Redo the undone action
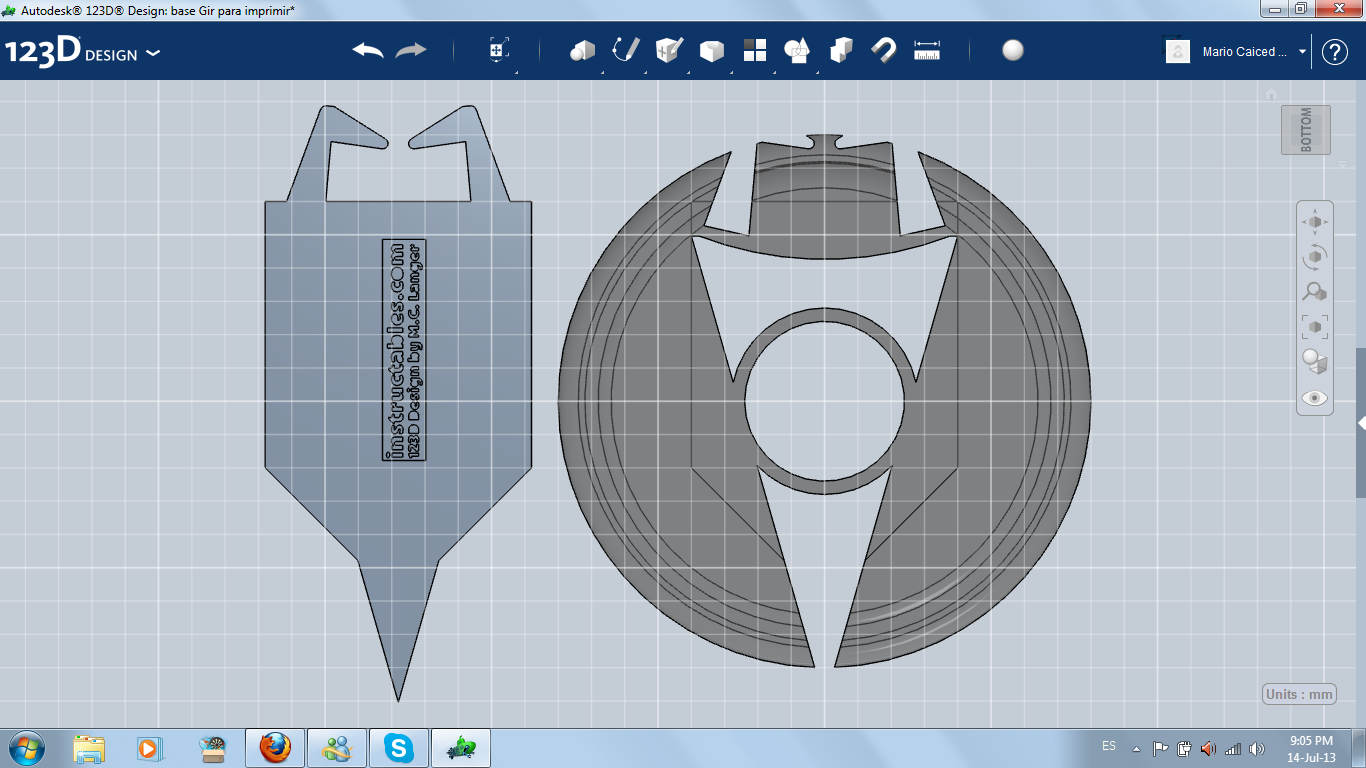The image size is (1366, 768). tap(411, 50)
